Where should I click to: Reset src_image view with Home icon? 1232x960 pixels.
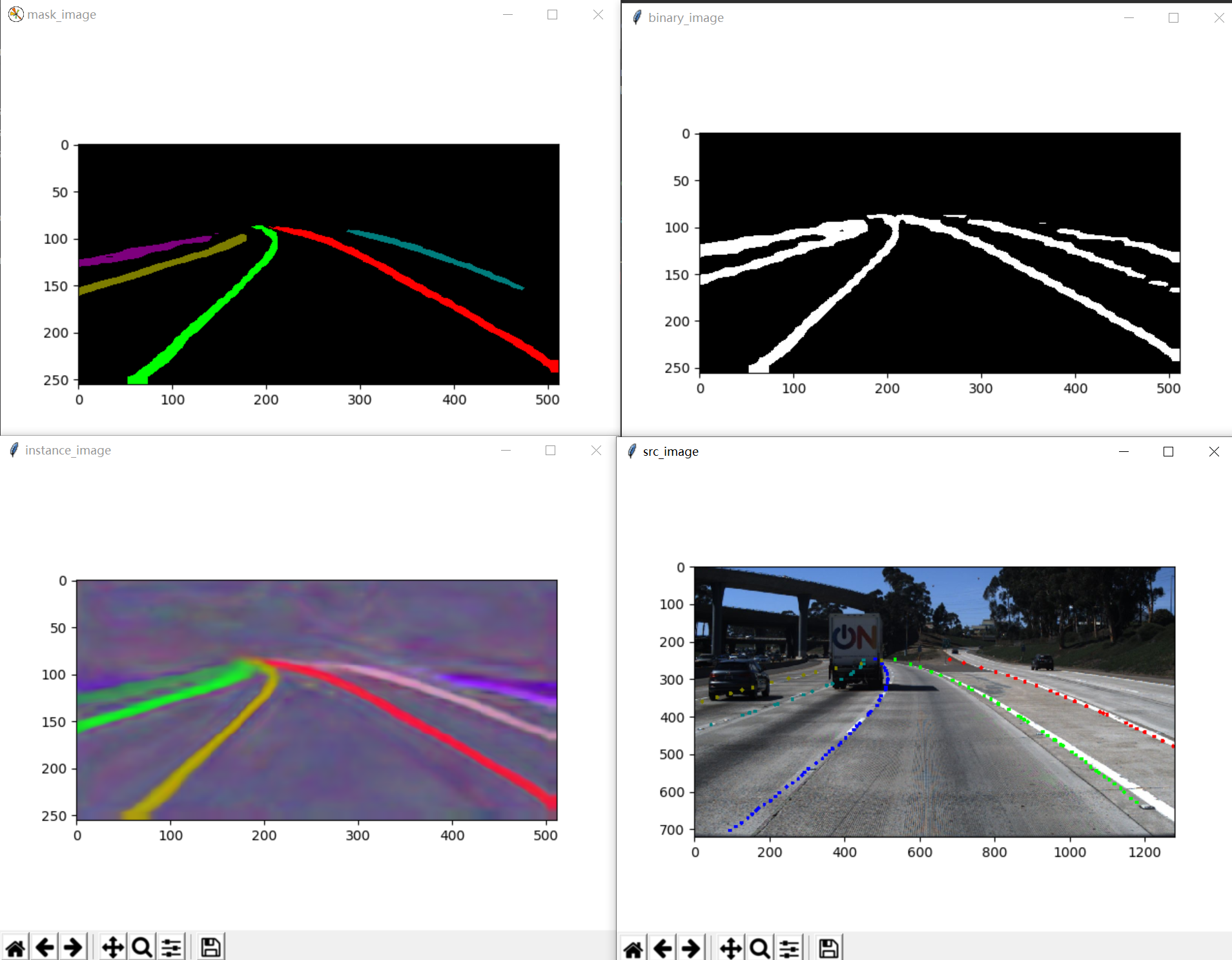pyautogui.click(x=633, y=946)
